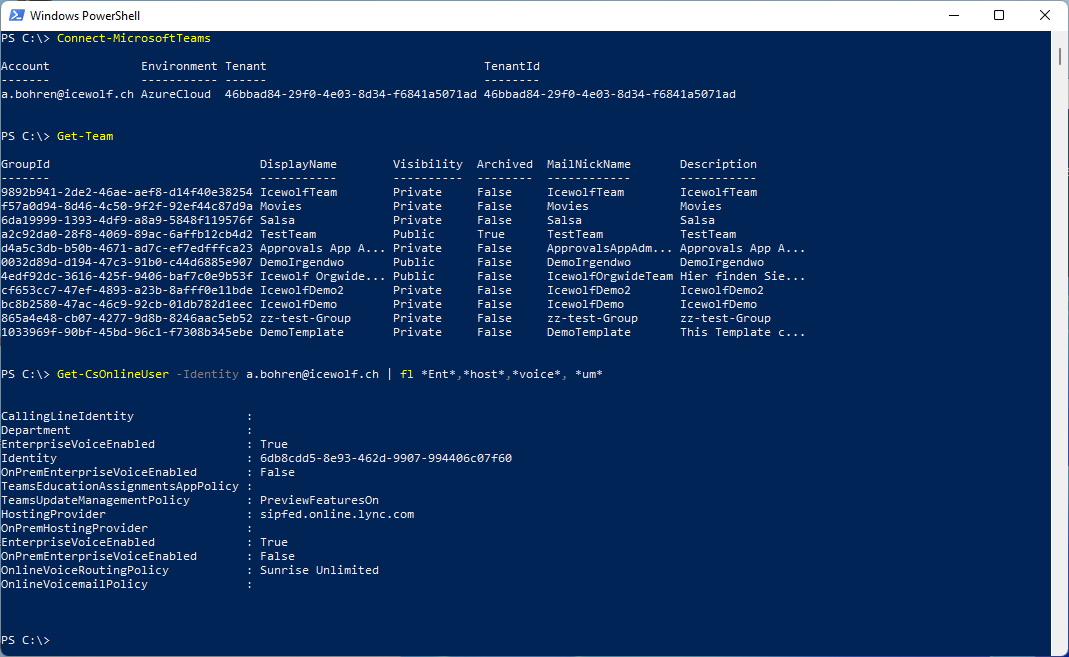Click the 'Hier finden Sie...' description
This screenshot has width=1069, height=657.
click(742, 276)
